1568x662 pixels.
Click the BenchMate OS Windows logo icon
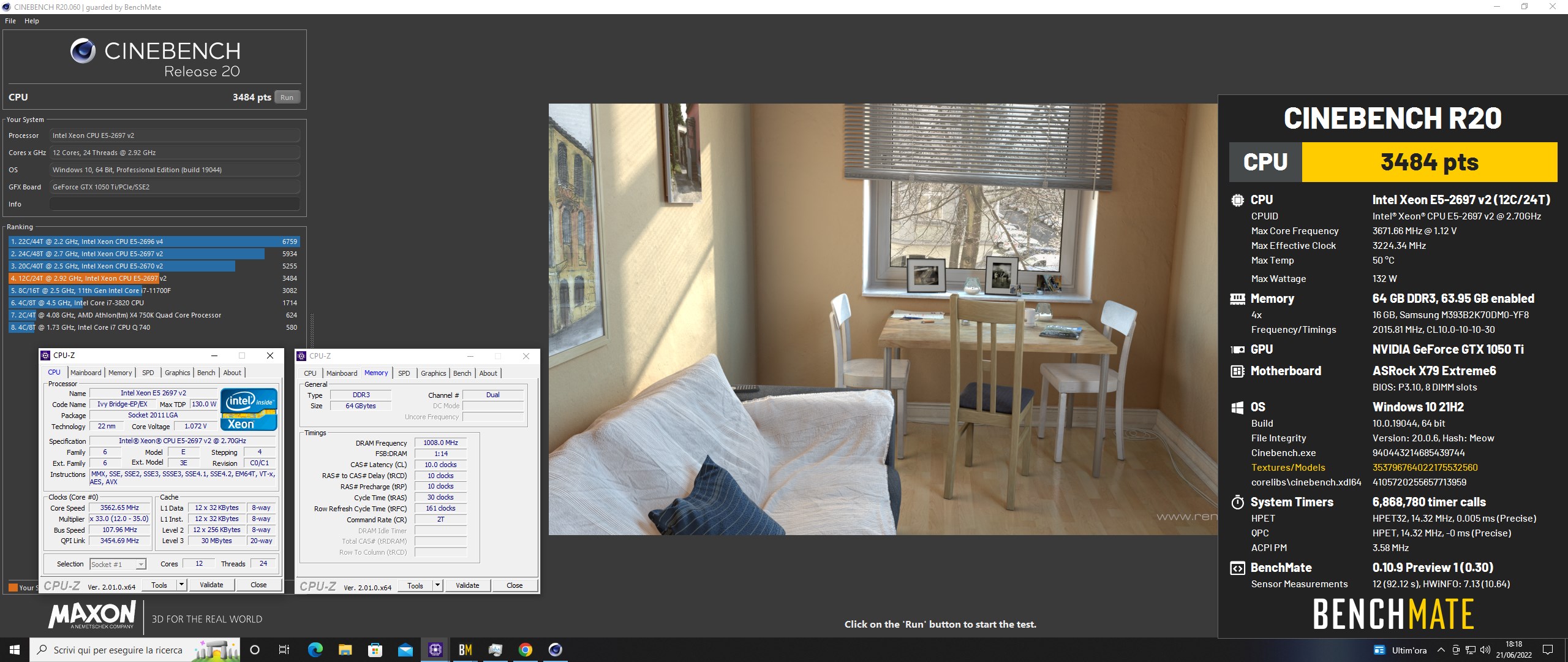(x=1237, y=408)
